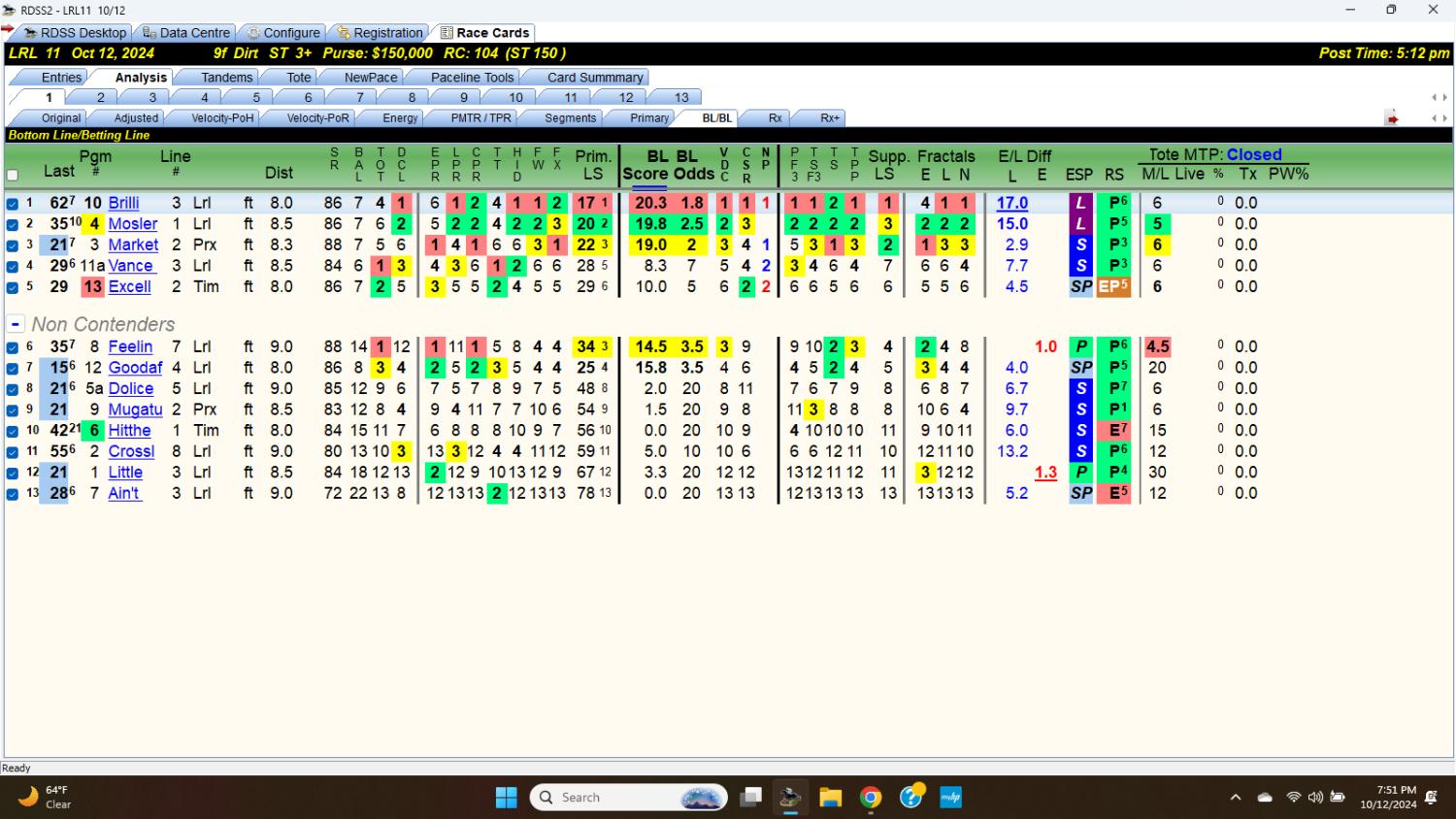Click the Data Centre tab icon
Screen dimensions: 1456x819
[x=149, y=33]
